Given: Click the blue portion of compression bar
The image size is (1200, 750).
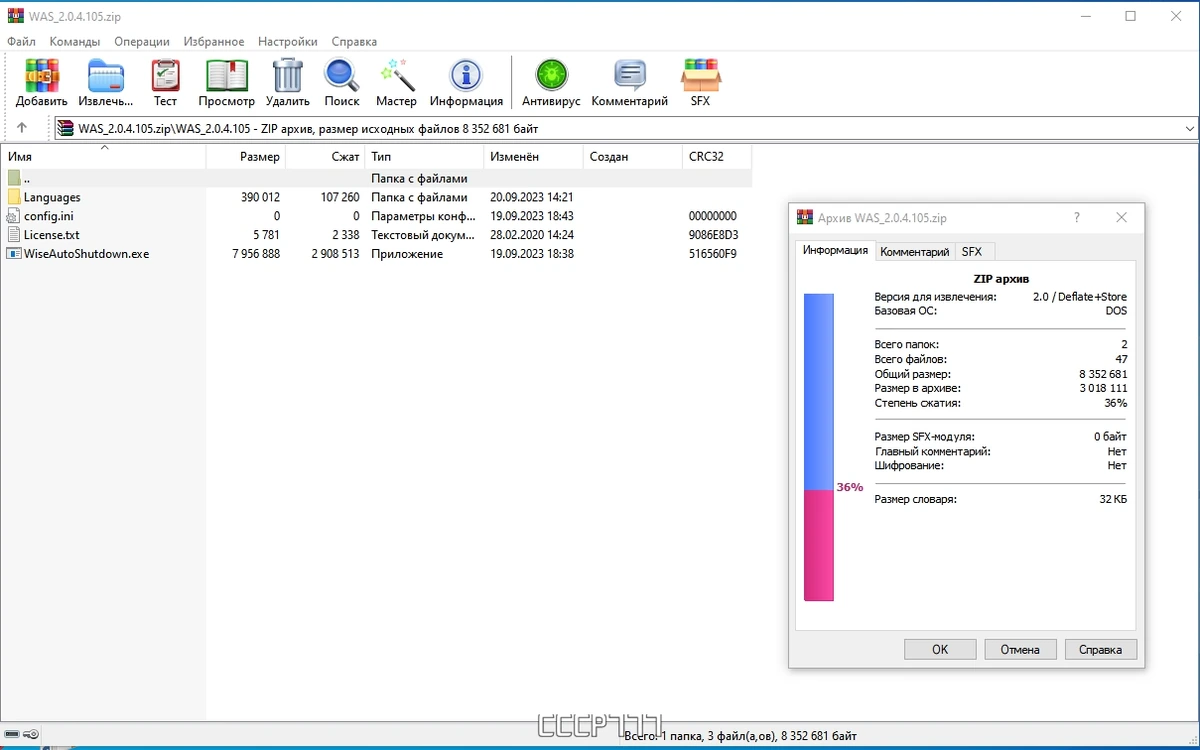Looking at the screenshot, I should point(819,391).
